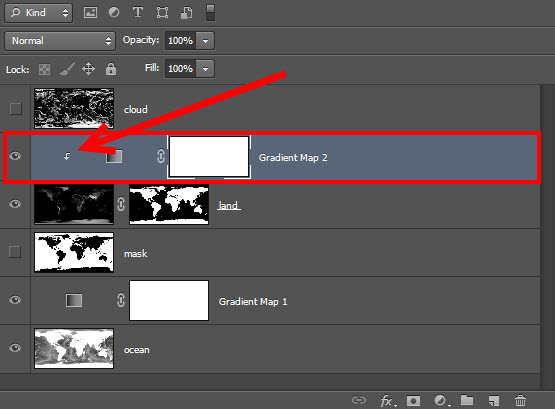555x409 pixels.
Task: Add a layer mask button
Action: pos(413,401)
